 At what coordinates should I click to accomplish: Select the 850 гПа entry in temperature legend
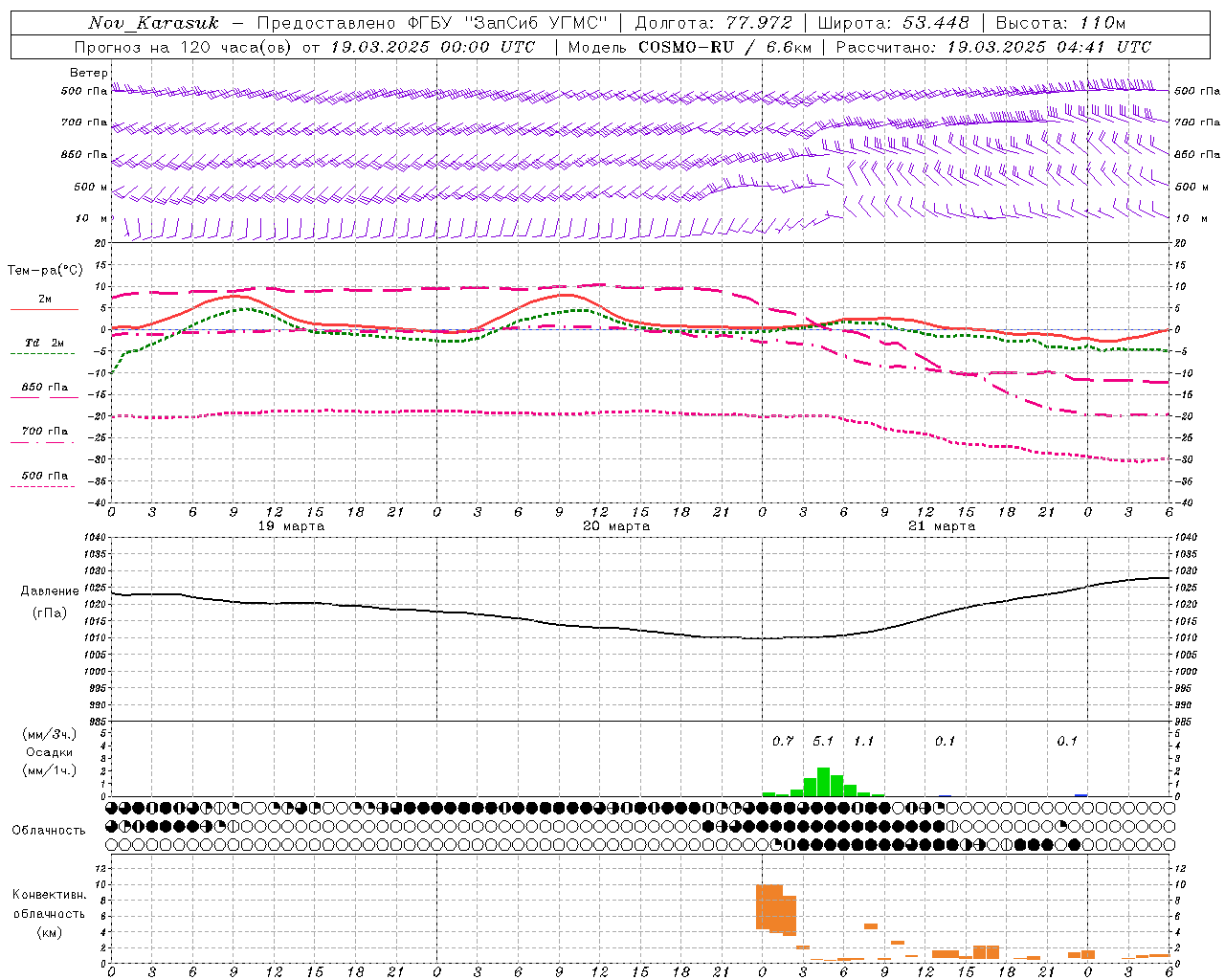[44, 388]
